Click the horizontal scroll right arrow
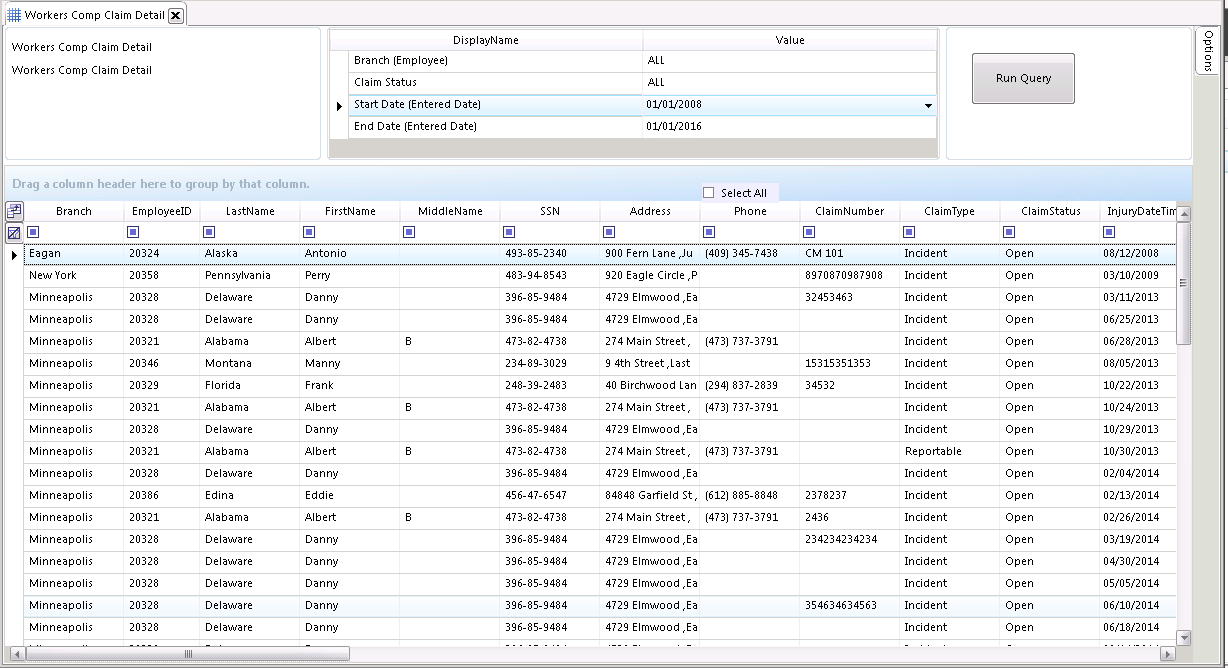The width and height of the screenshot is (1228, 668). tap(1166, 654)
